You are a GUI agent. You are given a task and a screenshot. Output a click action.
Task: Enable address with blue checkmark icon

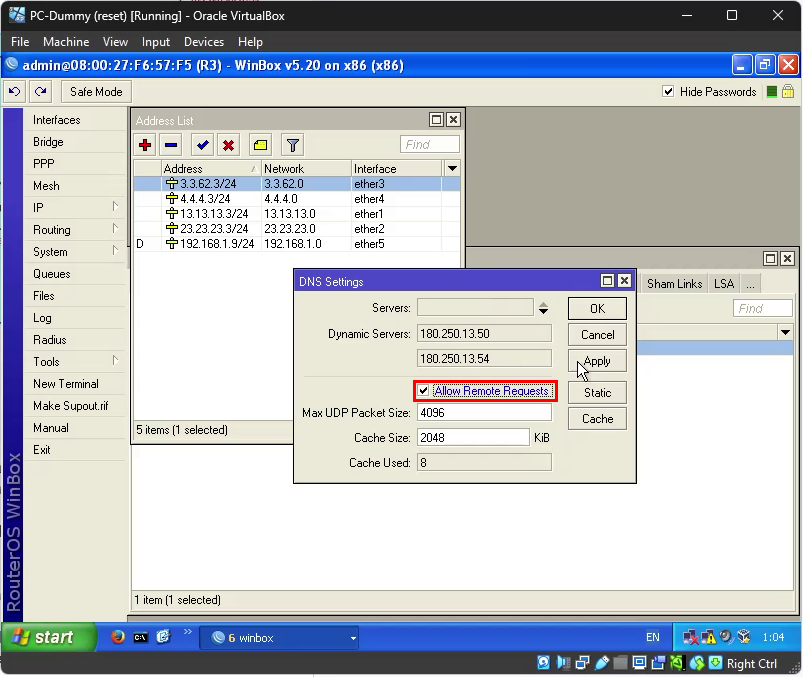point(202,145)
